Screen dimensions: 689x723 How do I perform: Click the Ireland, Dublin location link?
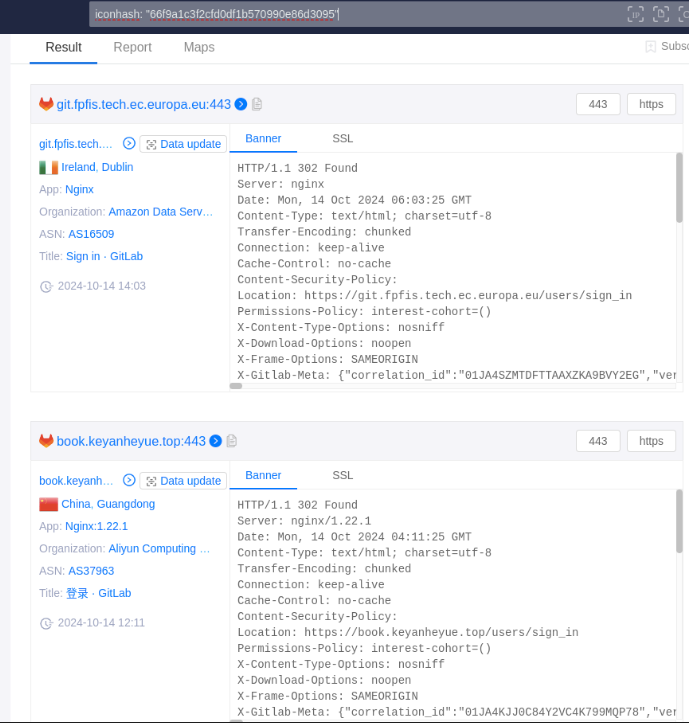tap(97, 167)
